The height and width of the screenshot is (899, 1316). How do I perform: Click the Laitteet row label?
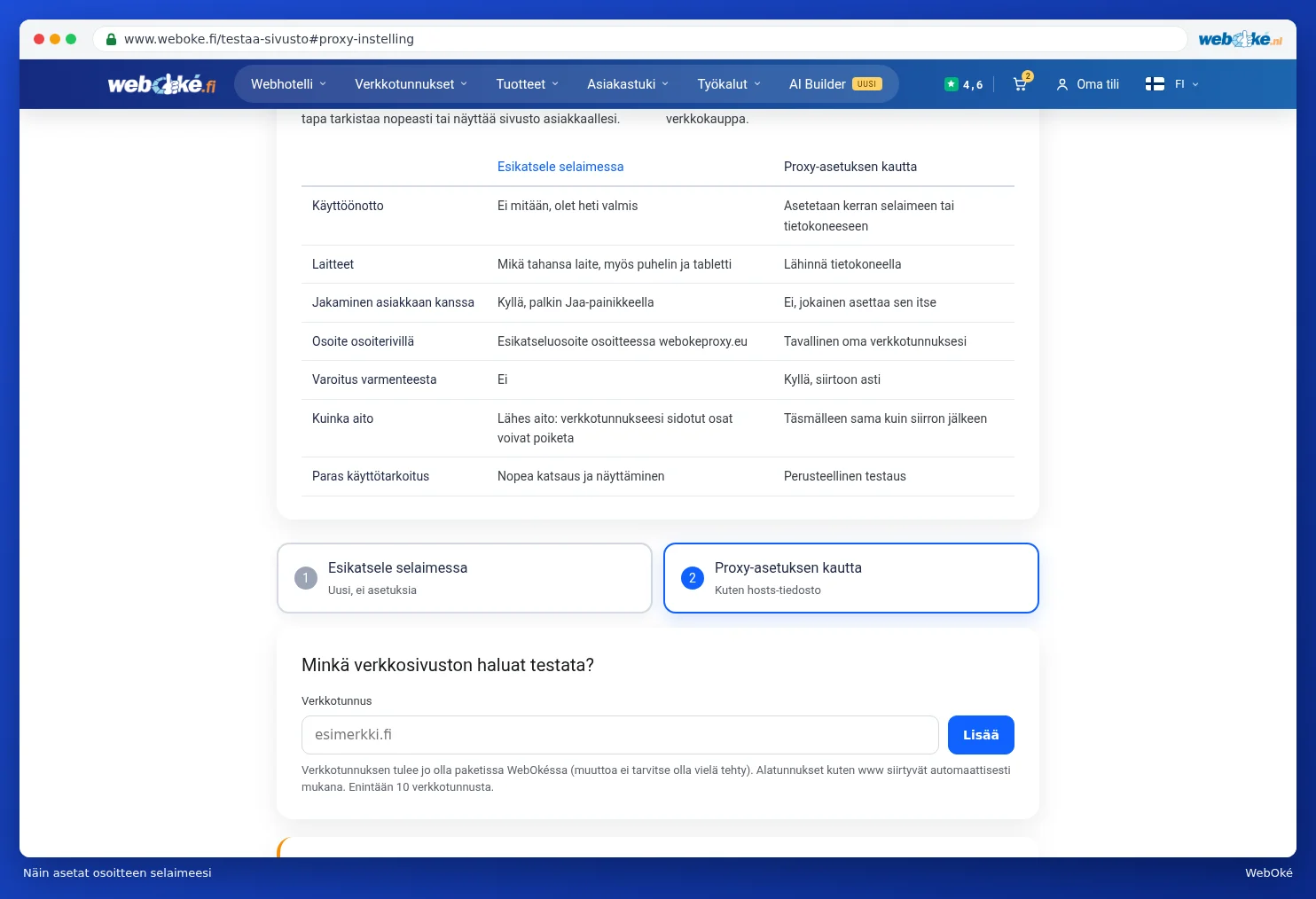click(333, 264)
